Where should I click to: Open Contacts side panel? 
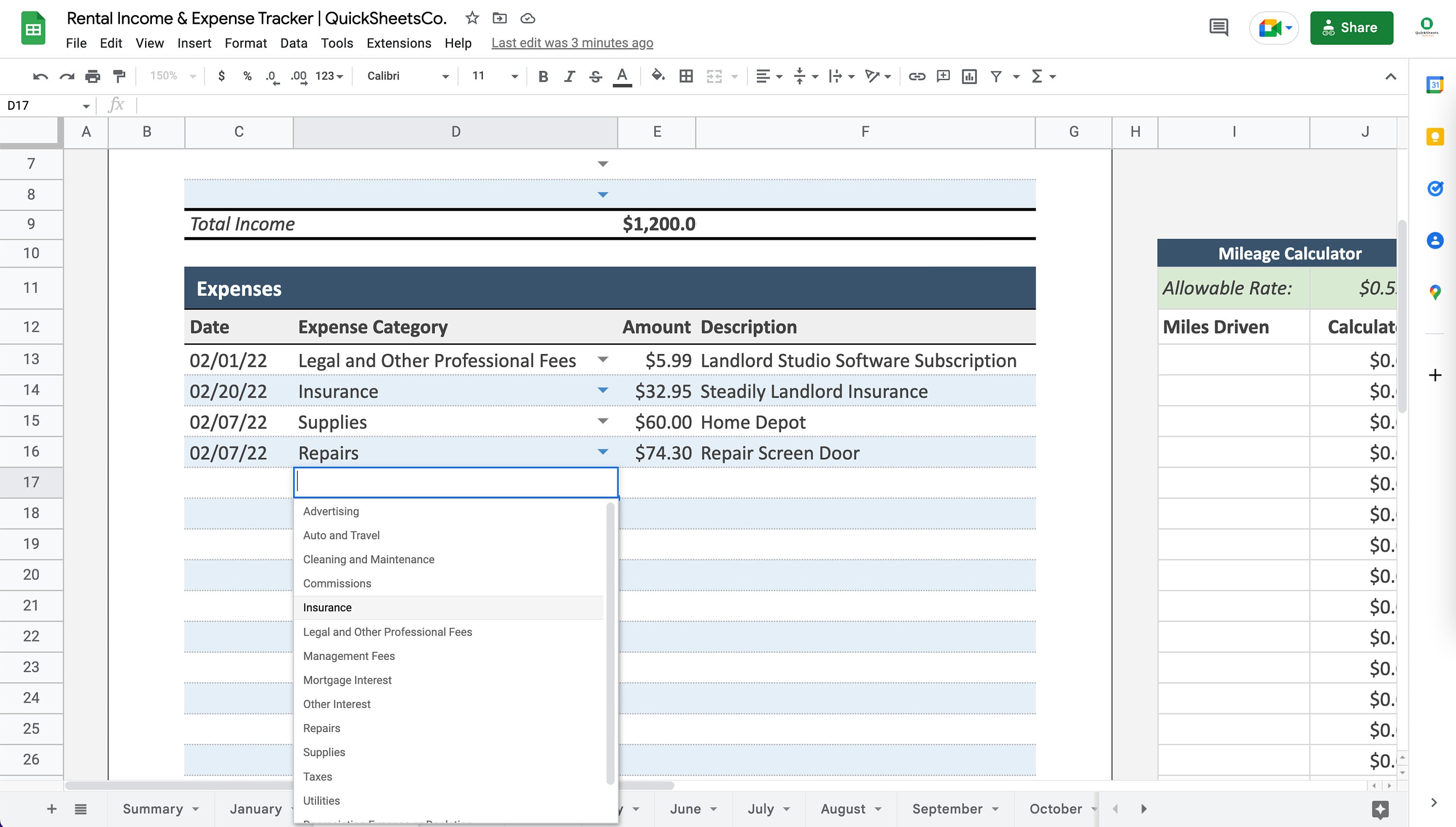pos(1435,240)
